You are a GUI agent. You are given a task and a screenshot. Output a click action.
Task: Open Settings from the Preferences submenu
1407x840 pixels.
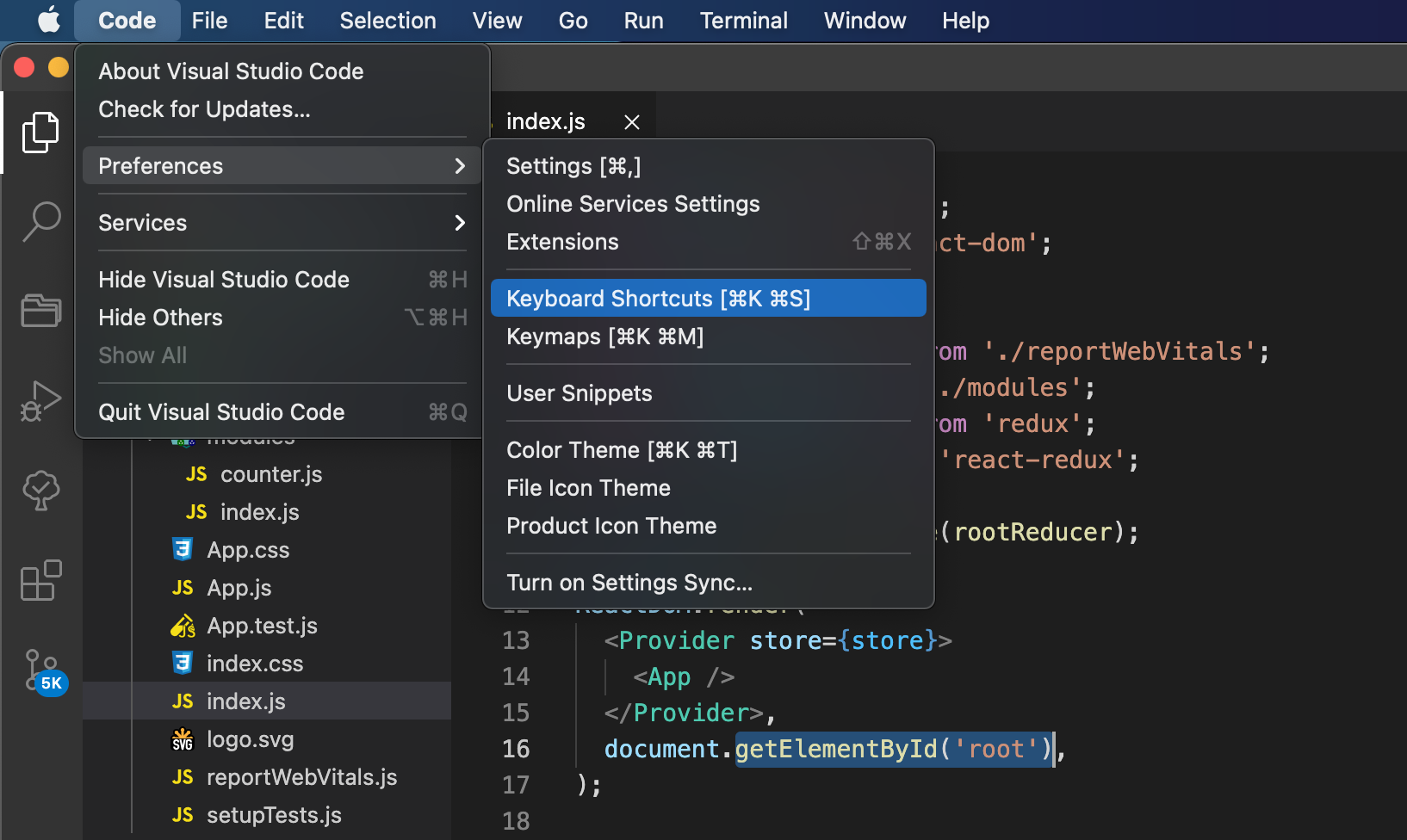(709, 166)
